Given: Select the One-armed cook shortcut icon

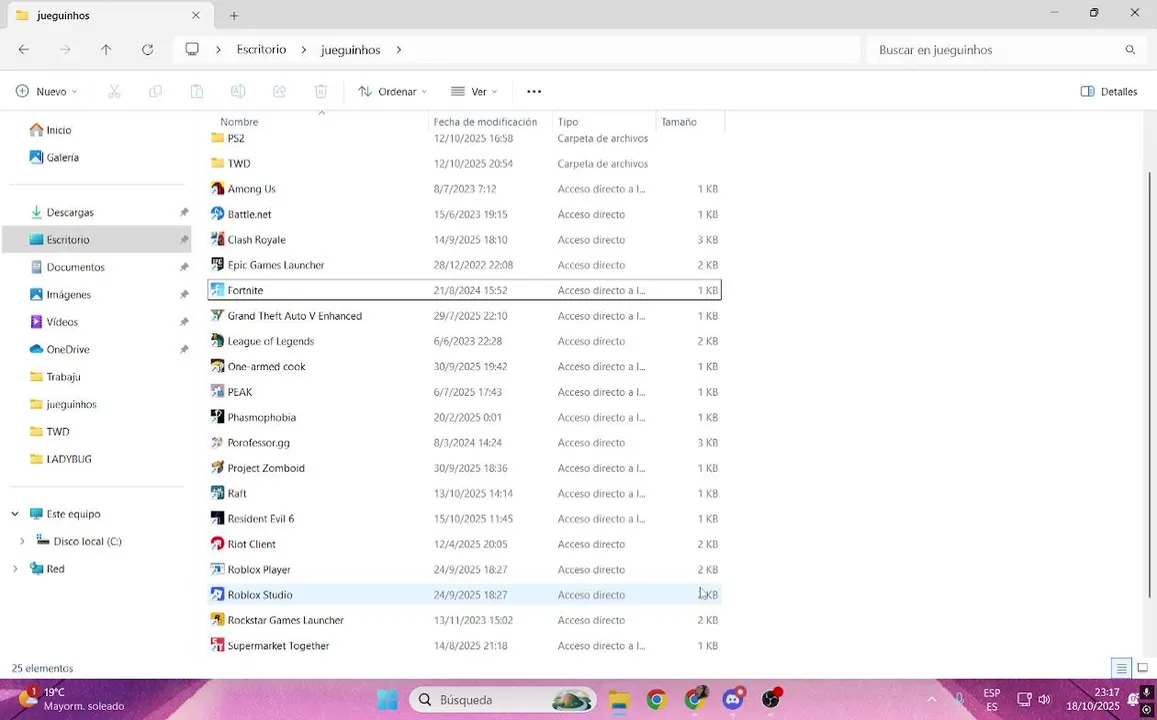Looking at the screenshot, I should click(x=217, y=367).
